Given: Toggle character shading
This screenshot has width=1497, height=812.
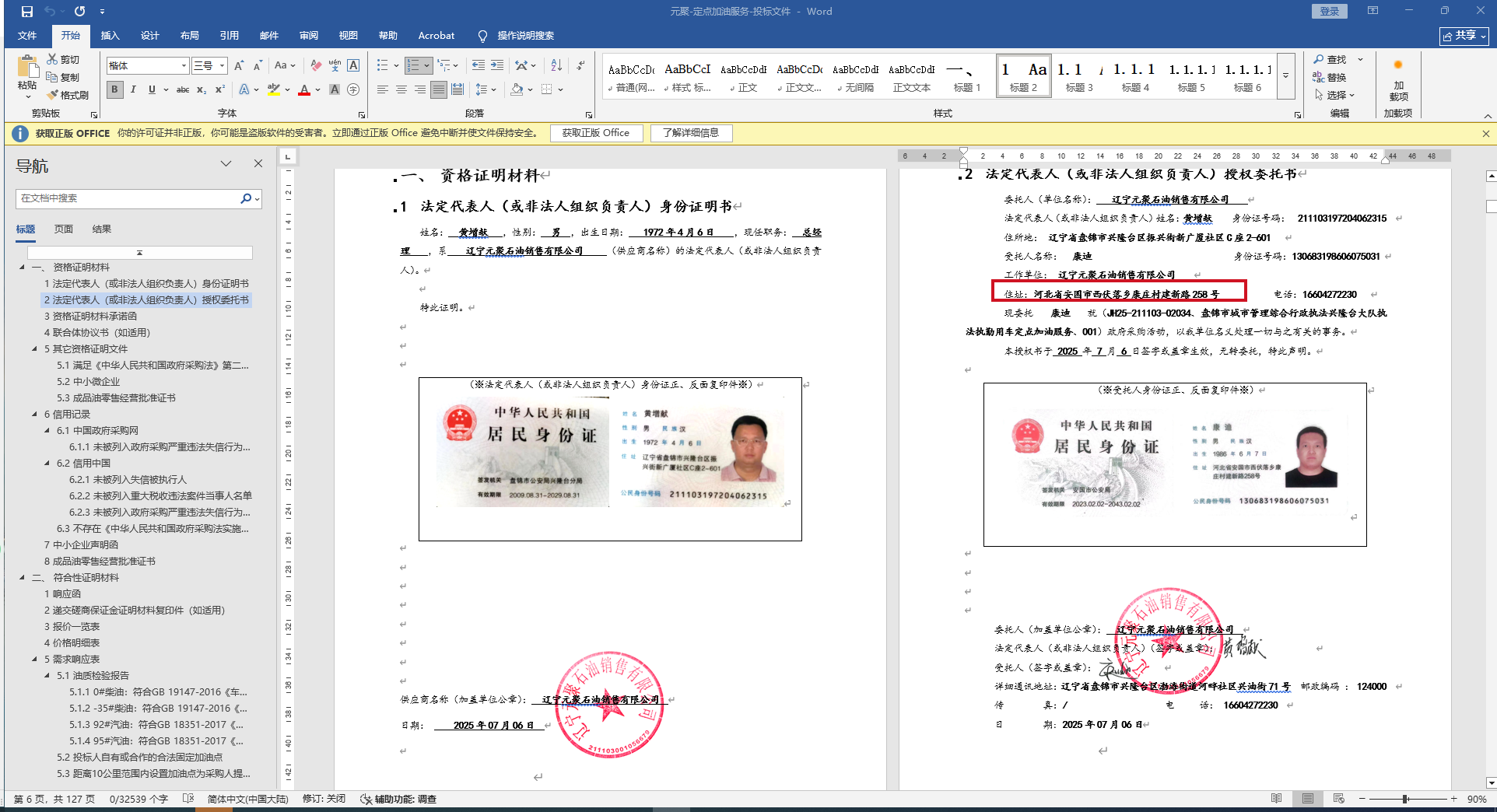Looking at the screenshot, I should (x=335, y=89).
